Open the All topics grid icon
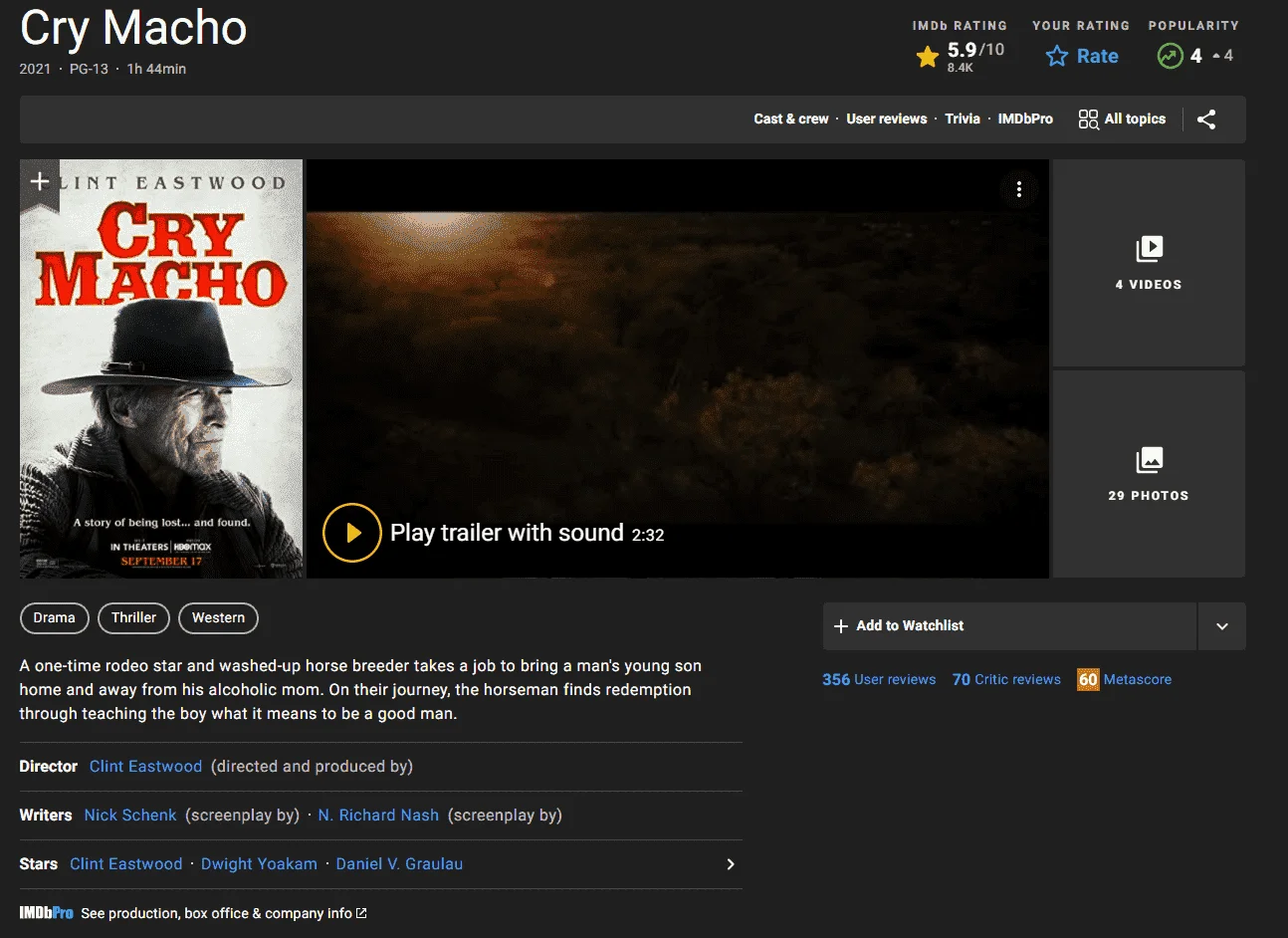 point(1088,119)
